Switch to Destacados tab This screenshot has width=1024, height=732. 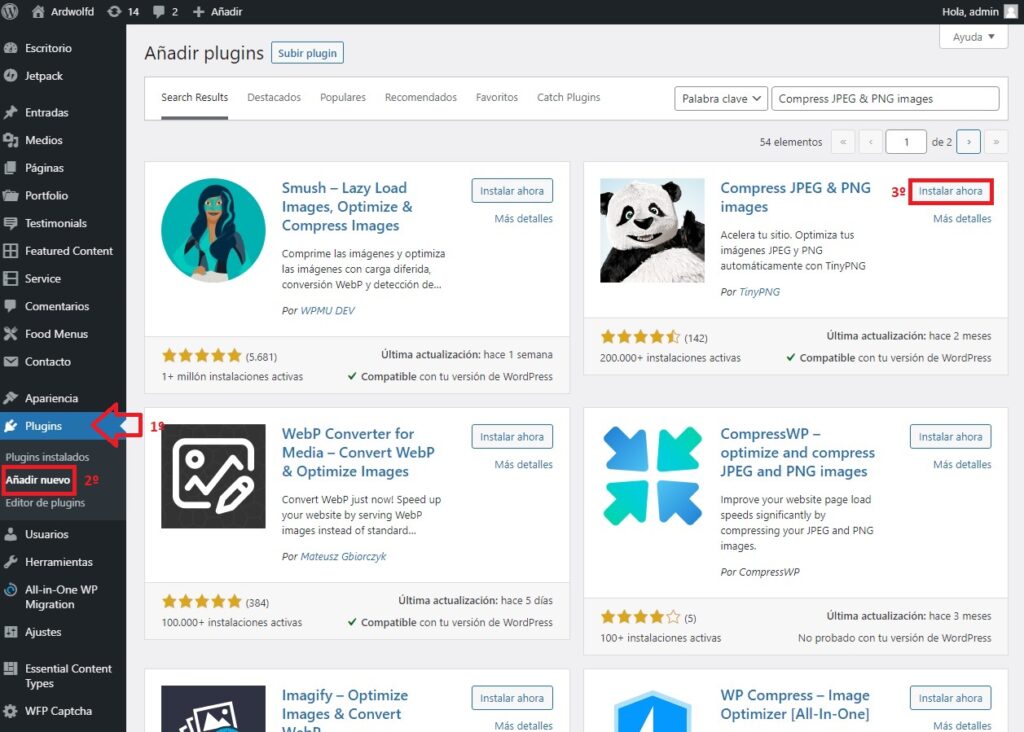[274, 97]
